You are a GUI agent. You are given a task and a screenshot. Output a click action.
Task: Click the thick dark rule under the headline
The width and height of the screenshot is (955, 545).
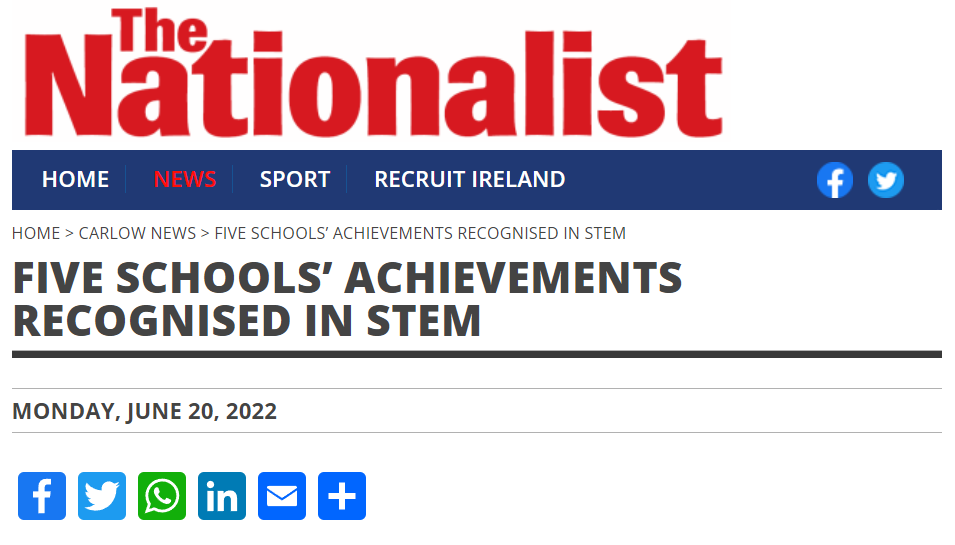point(477,354)
